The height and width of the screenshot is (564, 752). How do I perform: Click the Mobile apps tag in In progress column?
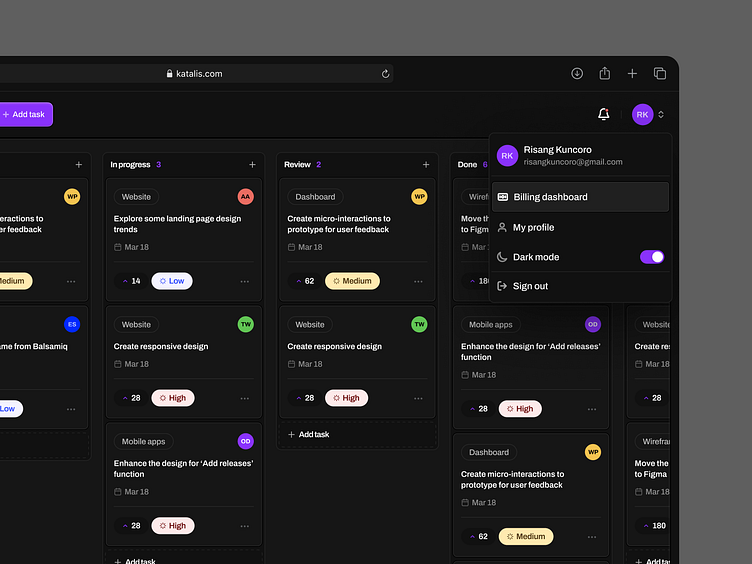pyautogui.click(x=143, y=441)
